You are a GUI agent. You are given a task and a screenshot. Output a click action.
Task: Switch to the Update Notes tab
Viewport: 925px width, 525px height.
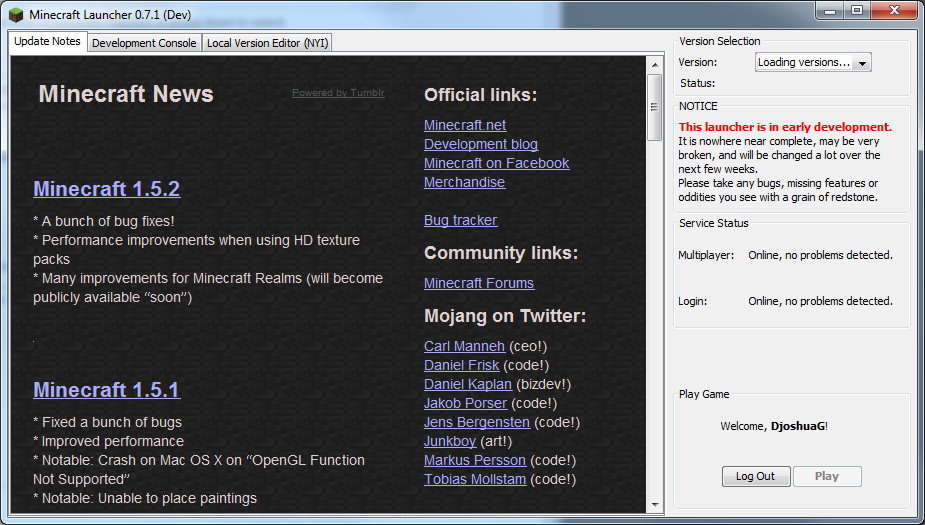(47, 41)
